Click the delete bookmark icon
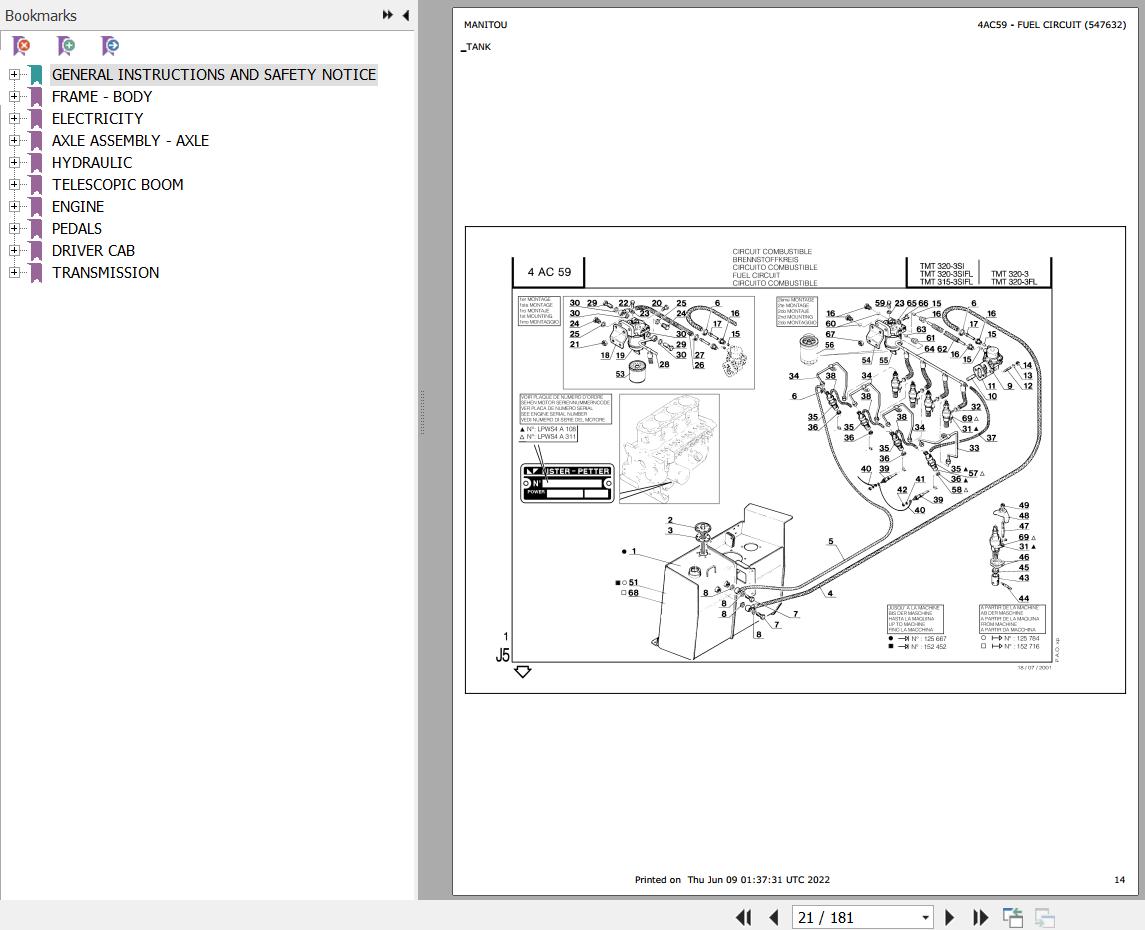The height and width of the screenshot is (930, 1145). click(x=22, y=46)
